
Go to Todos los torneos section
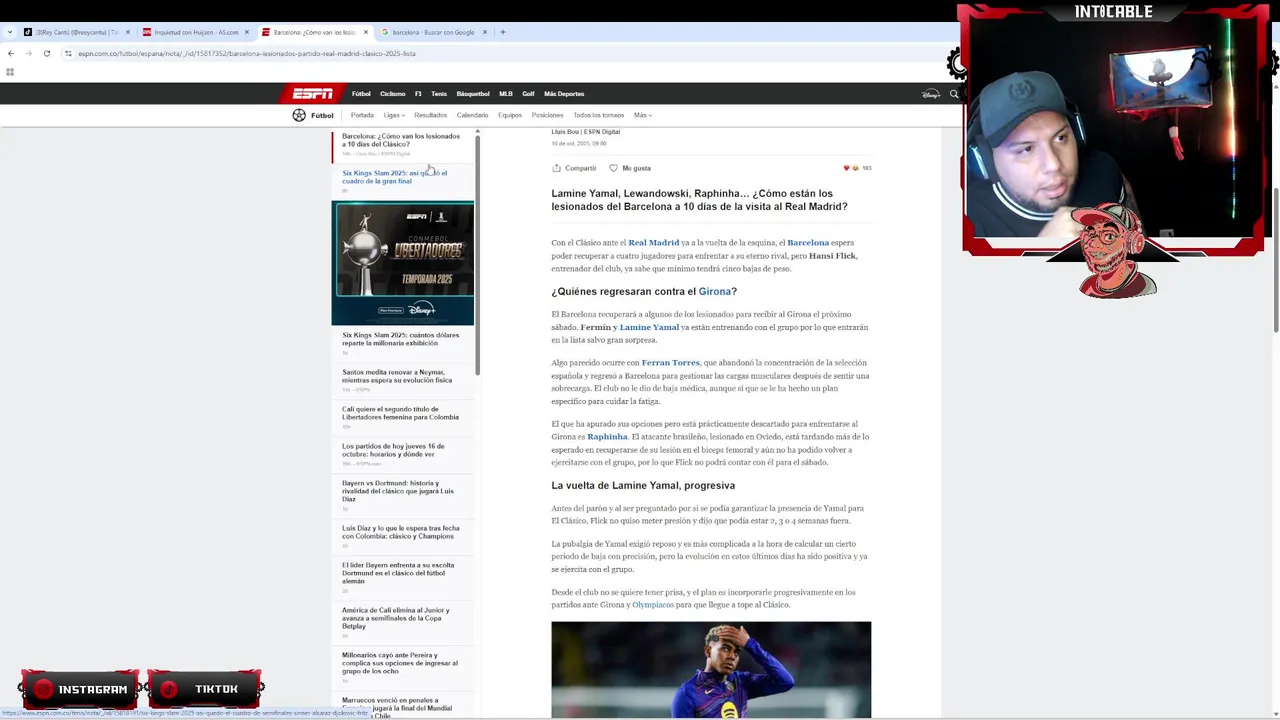pyautogui.click(x=598, y=115)
